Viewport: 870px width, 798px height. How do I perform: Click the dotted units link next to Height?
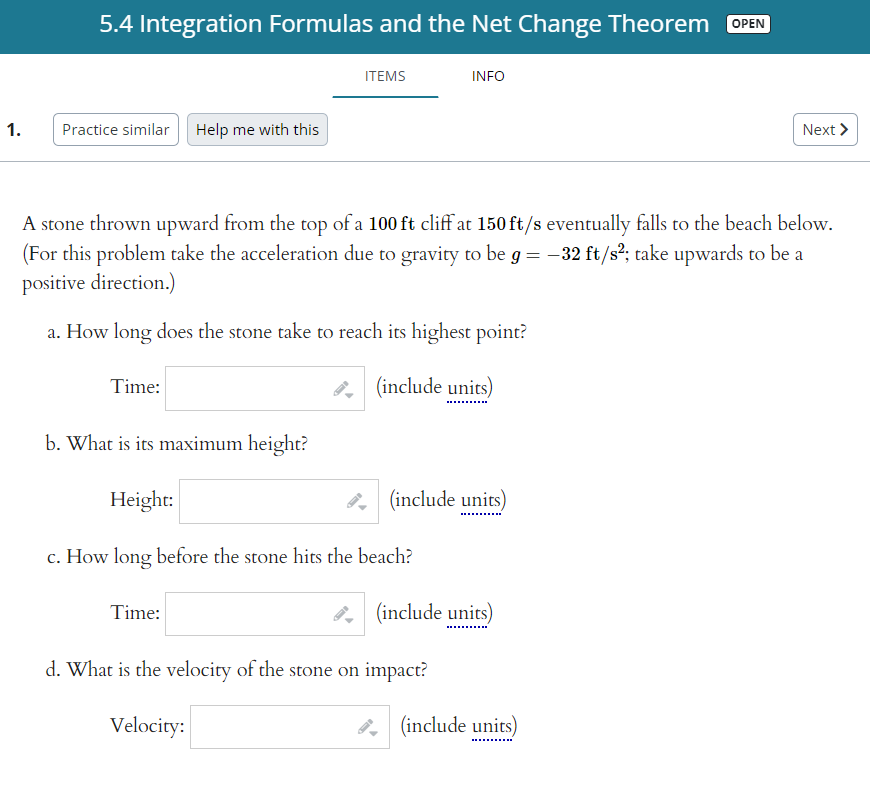point(481,499)
